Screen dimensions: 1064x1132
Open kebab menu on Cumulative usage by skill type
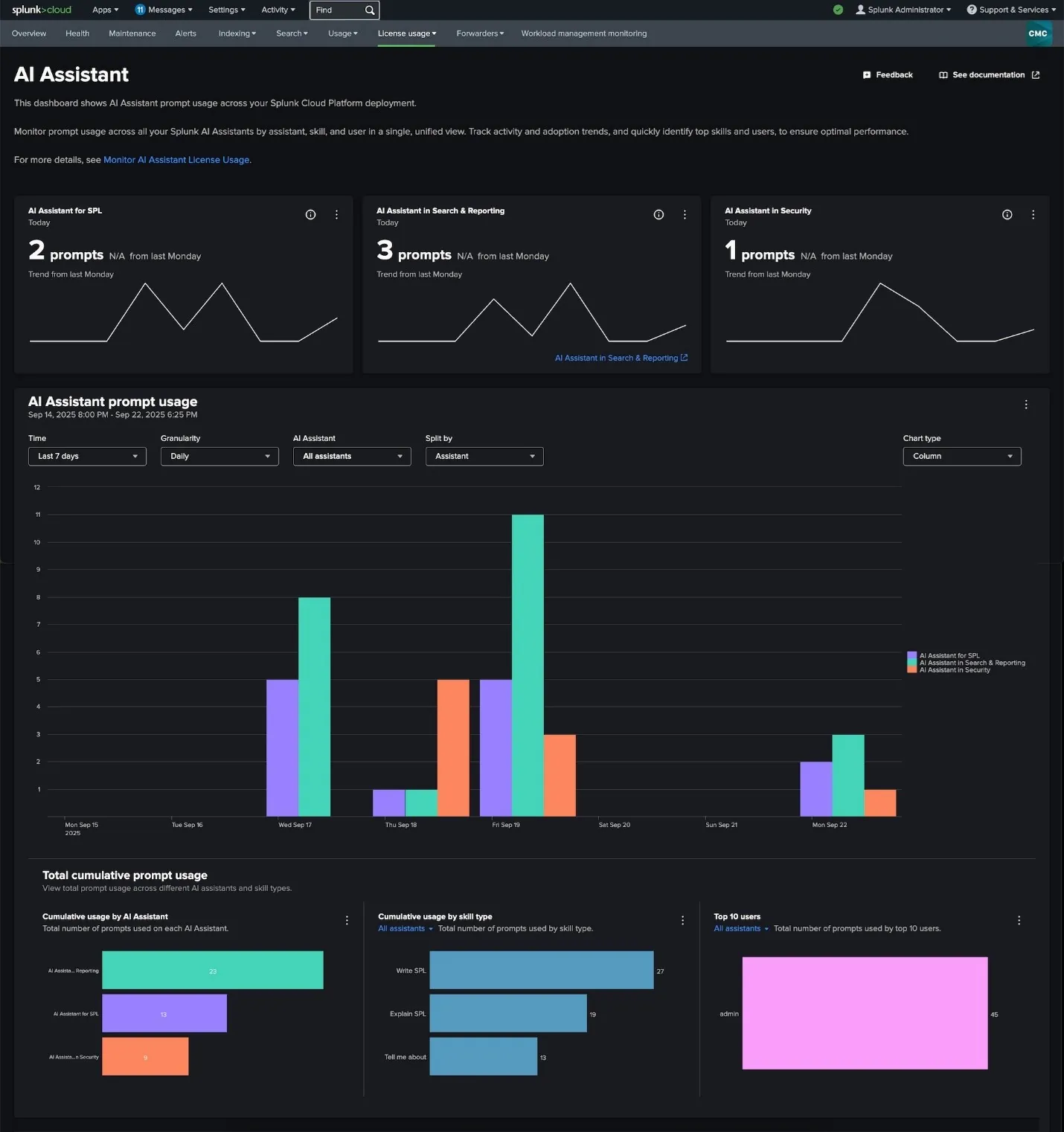[x=682, y=920]
